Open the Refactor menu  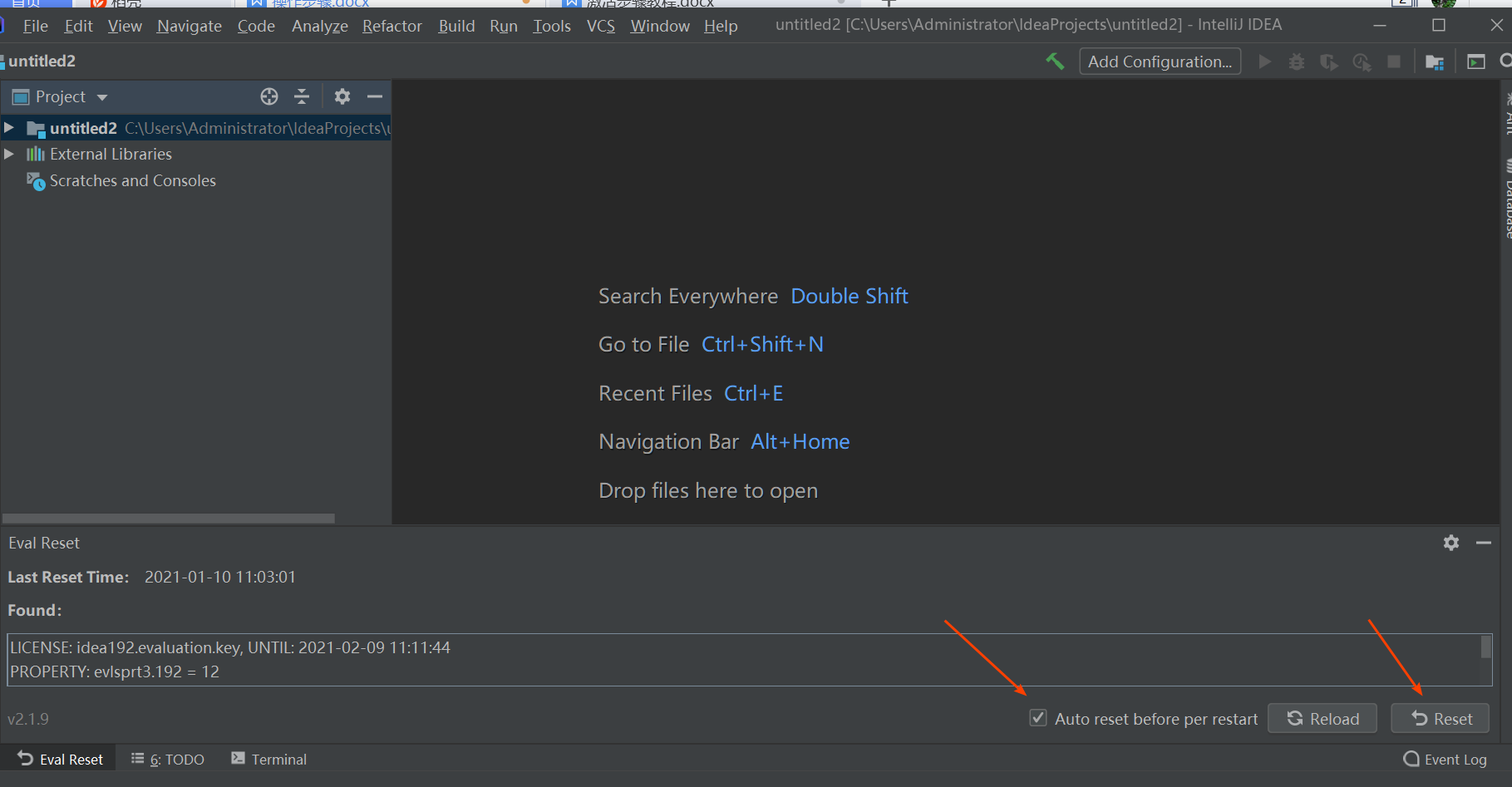pyautogui.click(x=392, y=26)
